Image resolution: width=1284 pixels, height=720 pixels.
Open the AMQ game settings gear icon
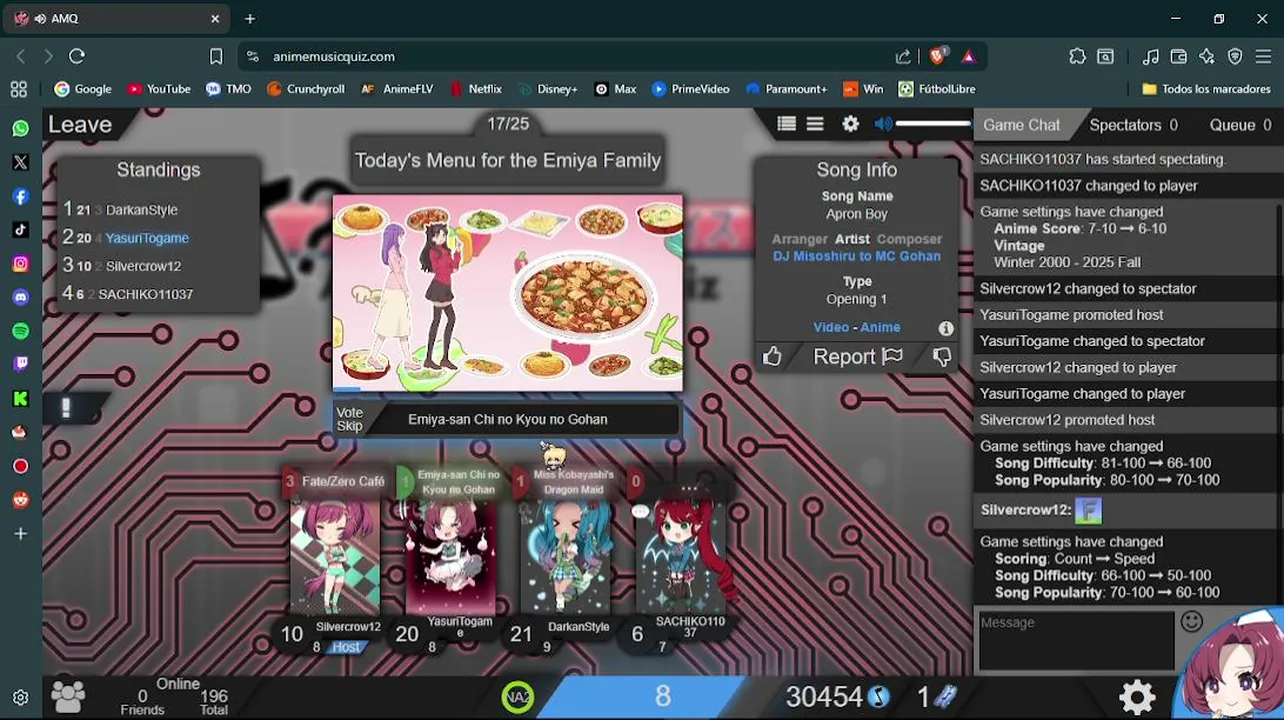(850, 124)
